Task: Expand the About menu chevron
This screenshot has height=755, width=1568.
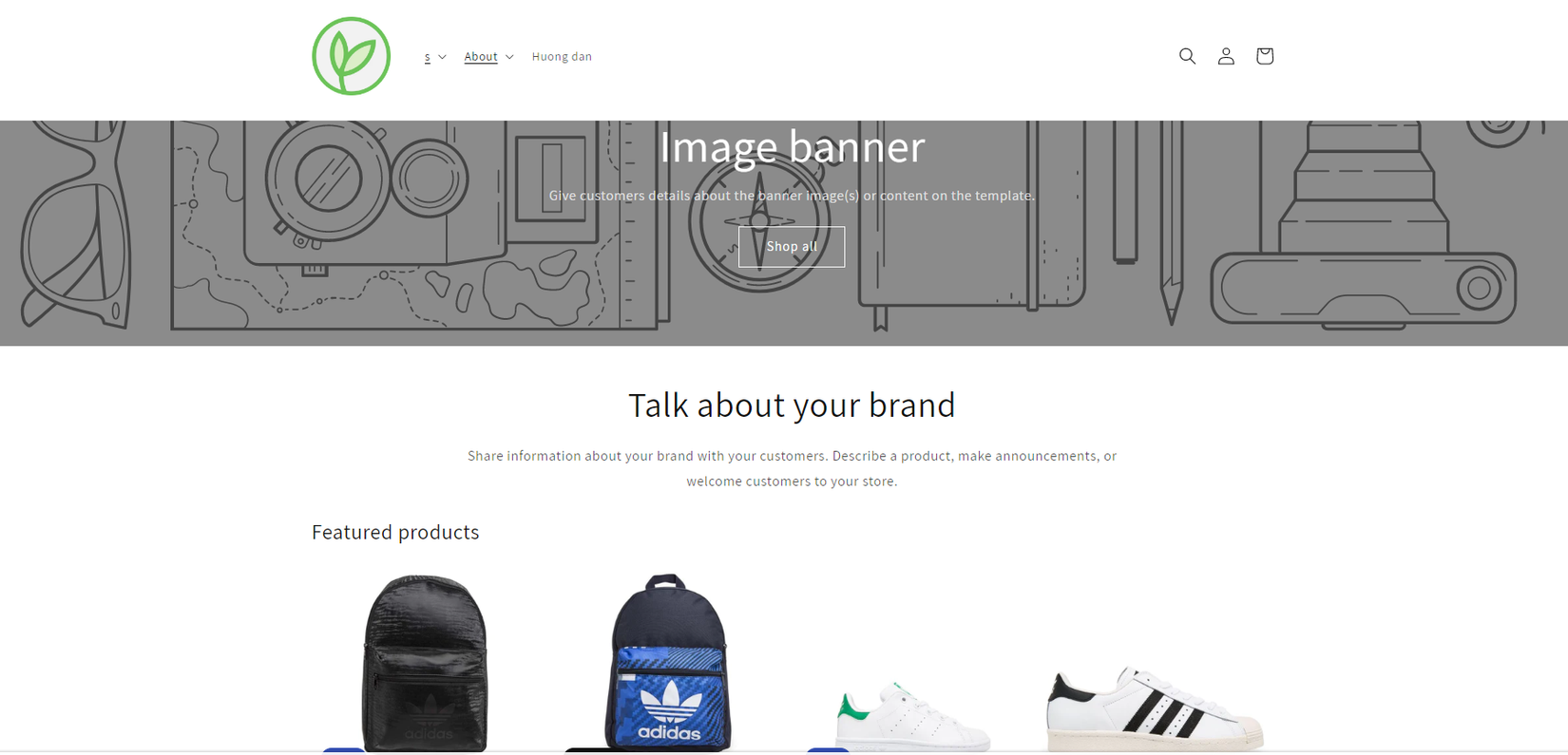Action: [509, 57]
